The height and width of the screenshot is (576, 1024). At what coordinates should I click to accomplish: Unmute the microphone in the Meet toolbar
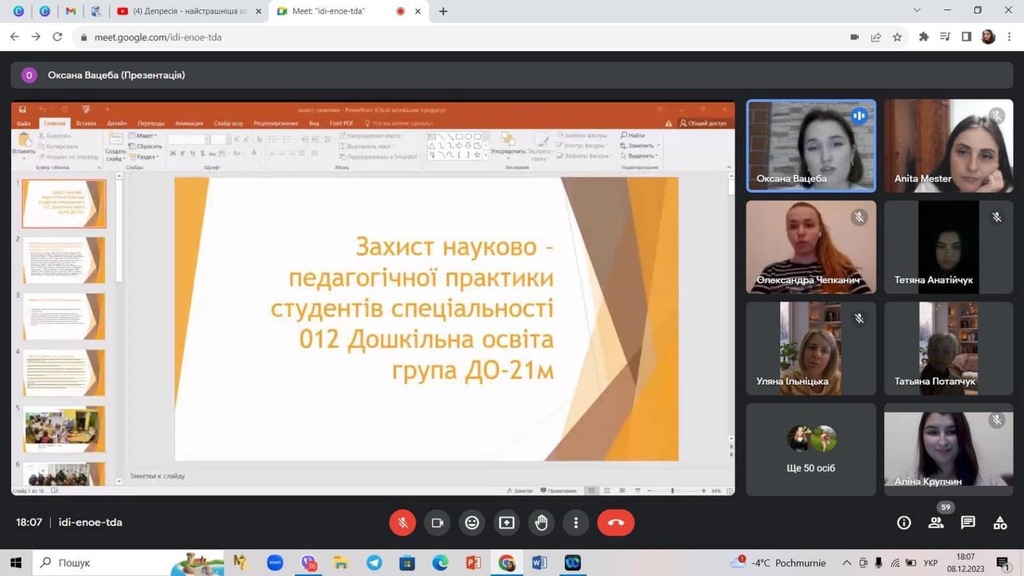click(x=402, y=522)
